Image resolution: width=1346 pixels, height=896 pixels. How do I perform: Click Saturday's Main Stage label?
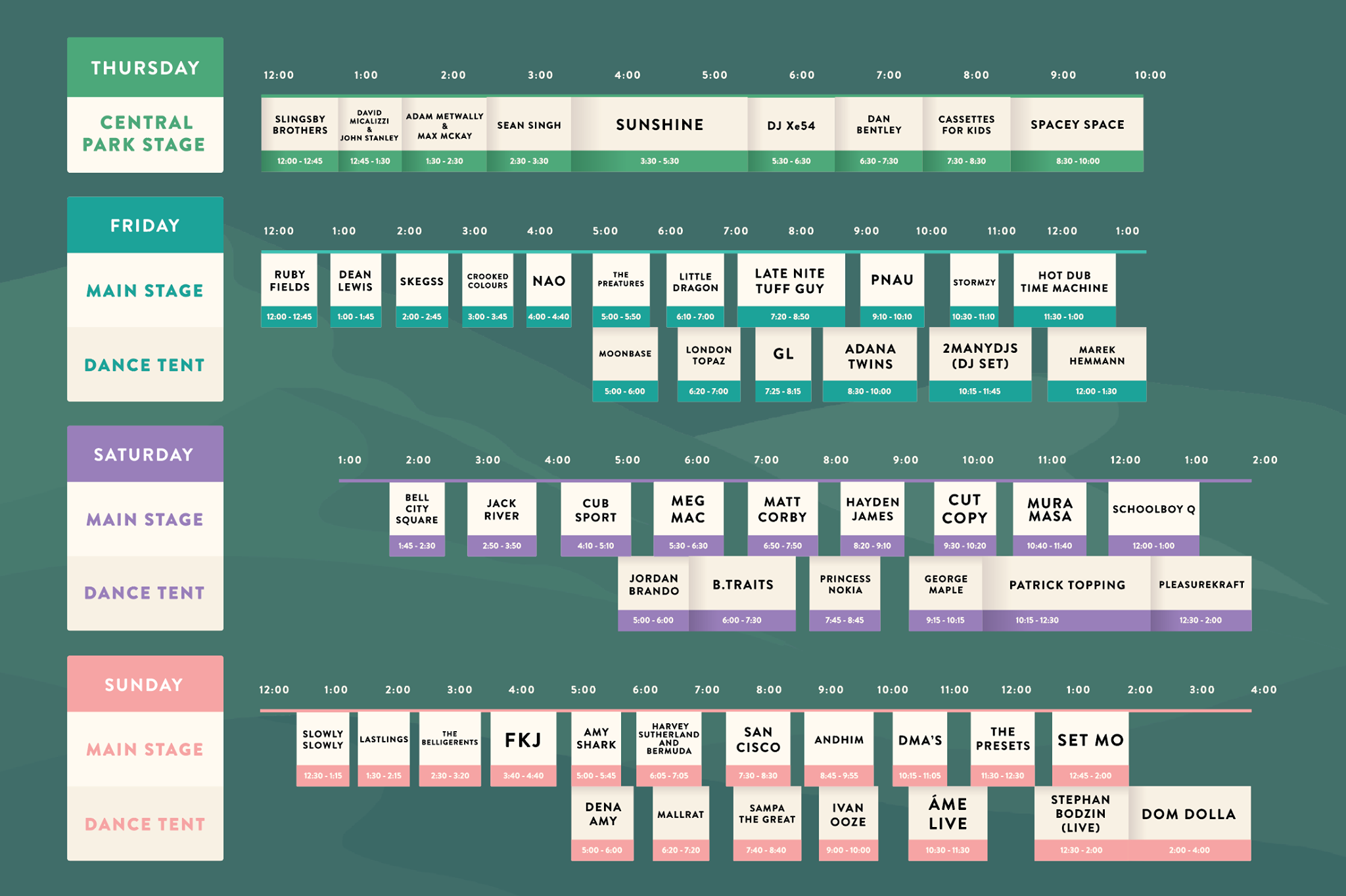[x=145, y=519]
